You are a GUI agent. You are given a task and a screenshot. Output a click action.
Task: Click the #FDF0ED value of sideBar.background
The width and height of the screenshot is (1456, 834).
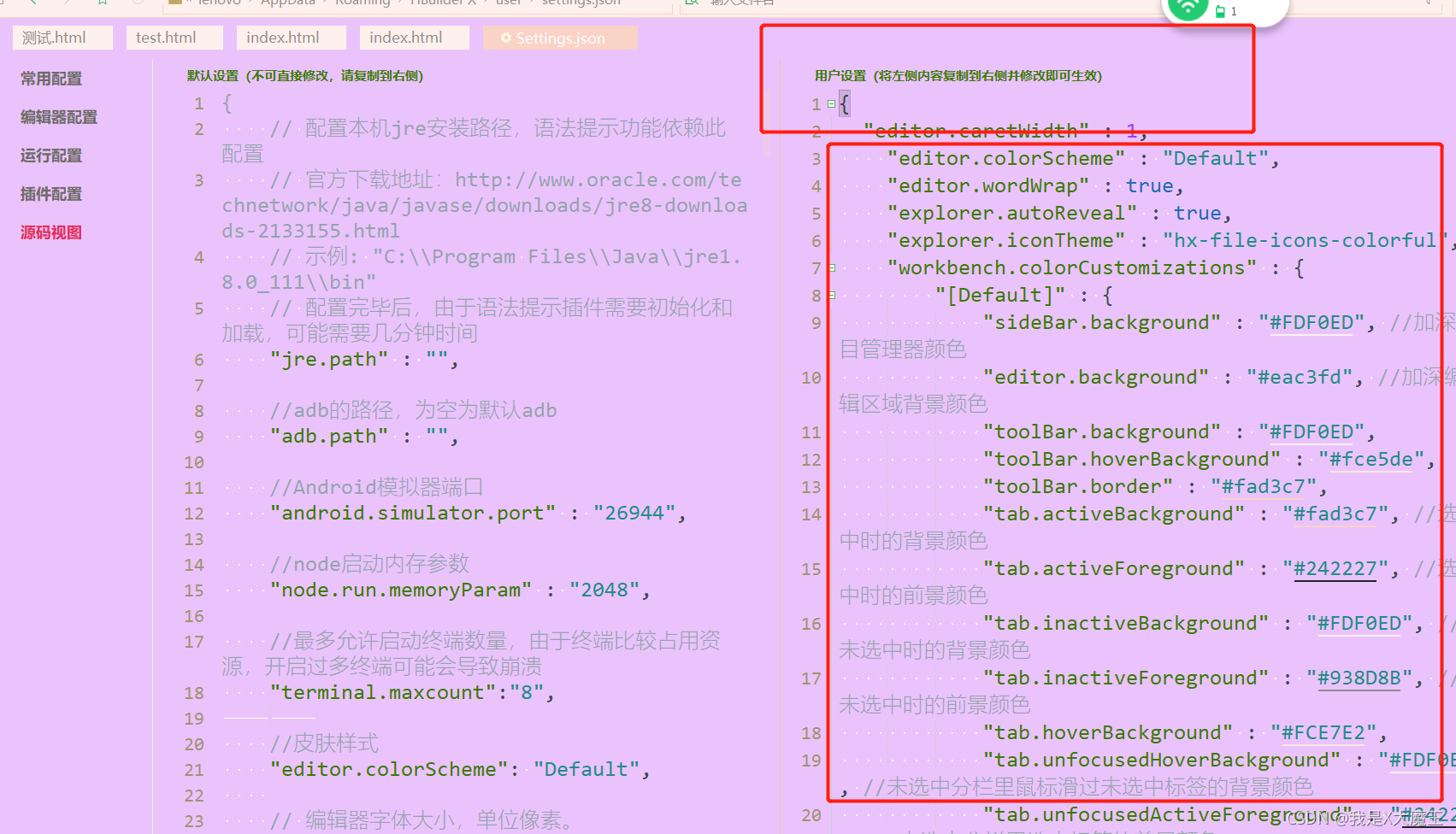(x=1312, y=323)
